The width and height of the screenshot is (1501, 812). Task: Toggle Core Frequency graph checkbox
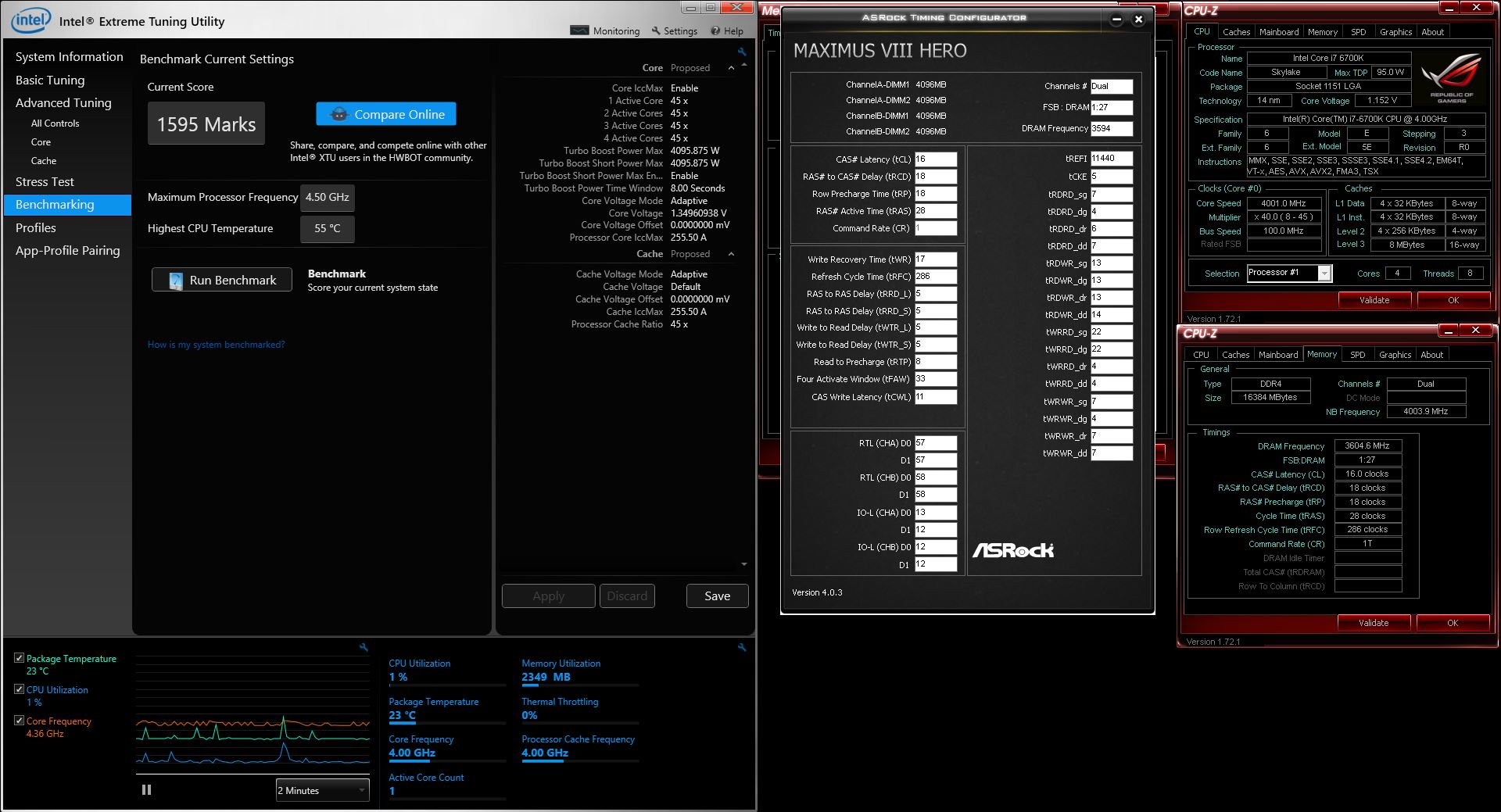pyautogui.click(x=19, y=721)
